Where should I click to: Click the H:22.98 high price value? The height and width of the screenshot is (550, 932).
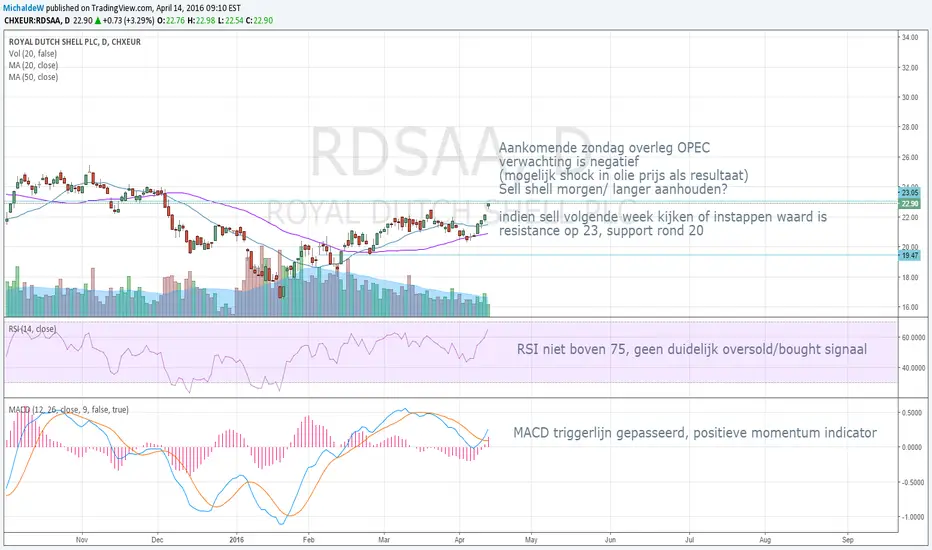tap(200, 20)
